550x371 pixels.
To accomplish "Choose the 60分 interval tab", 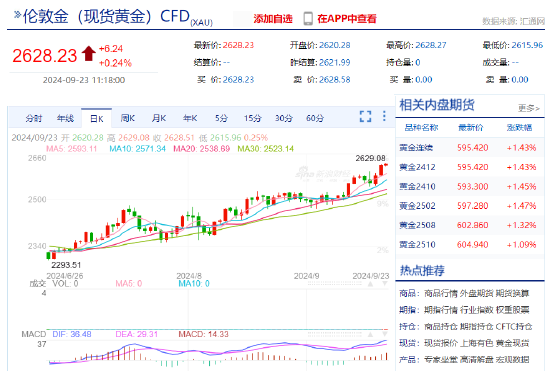I will pos(315,119).
